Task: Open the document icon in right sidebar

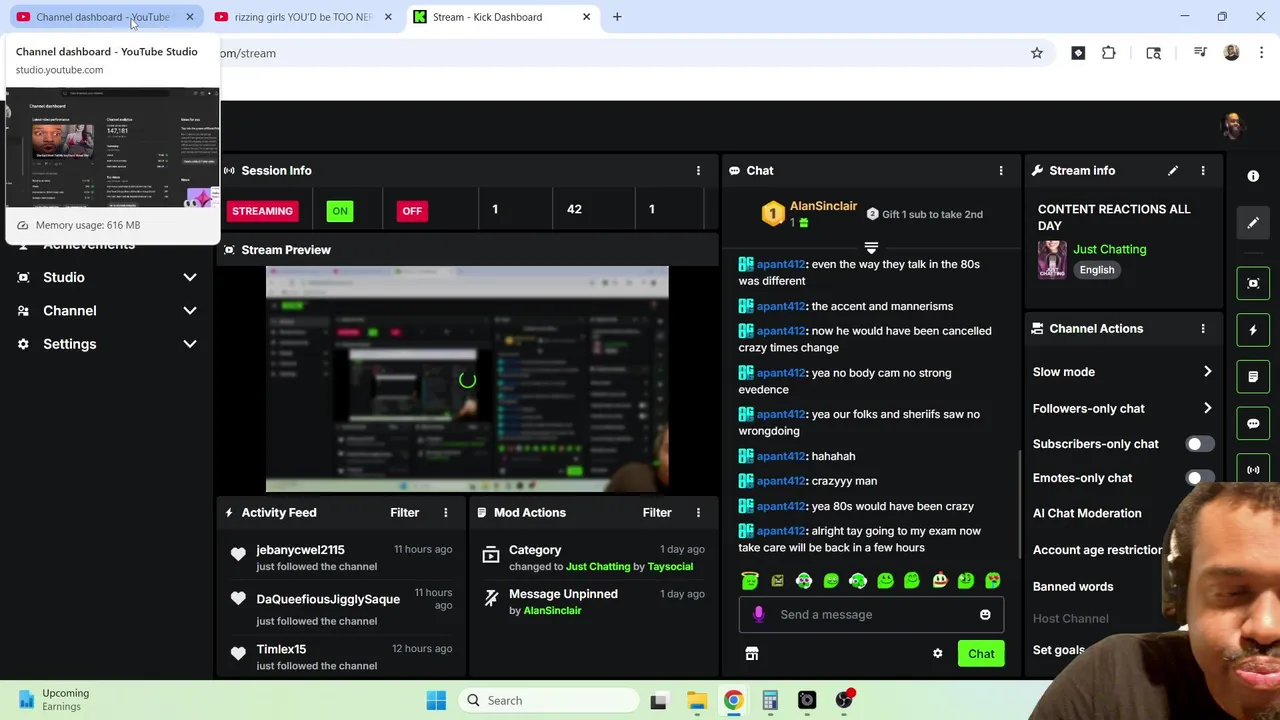Action: tap(1253, 377)
